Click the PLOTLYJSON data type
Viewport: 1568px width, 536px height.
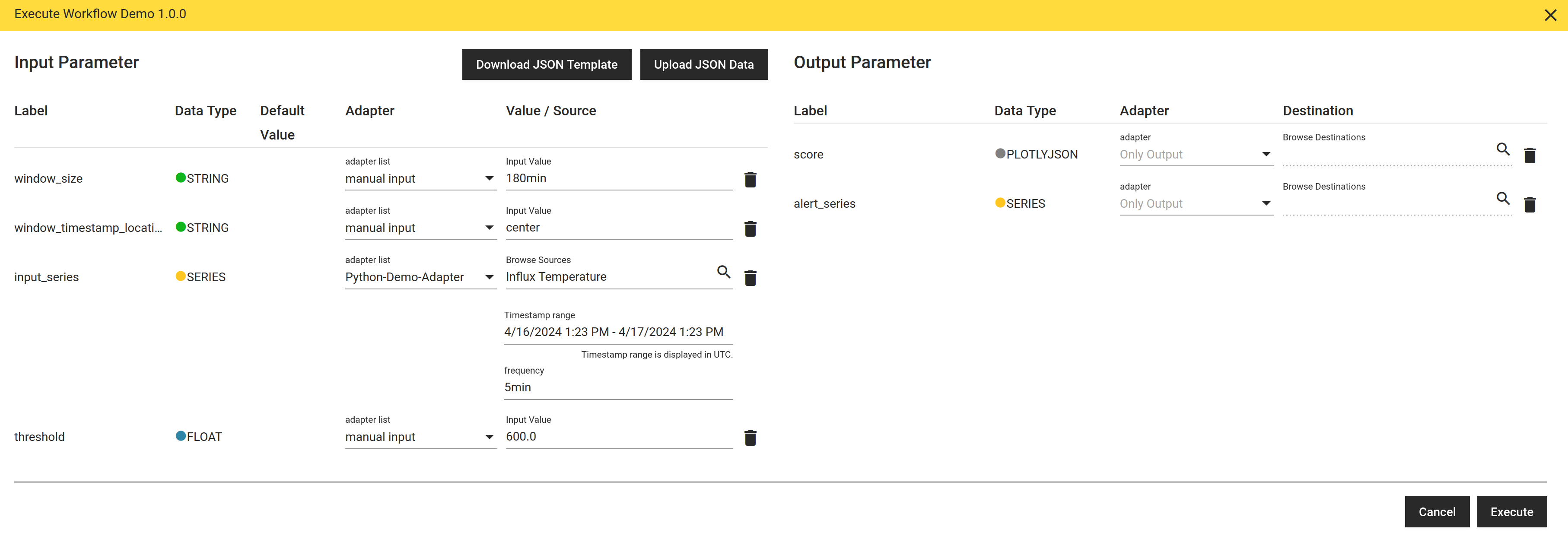point(1041,155)
